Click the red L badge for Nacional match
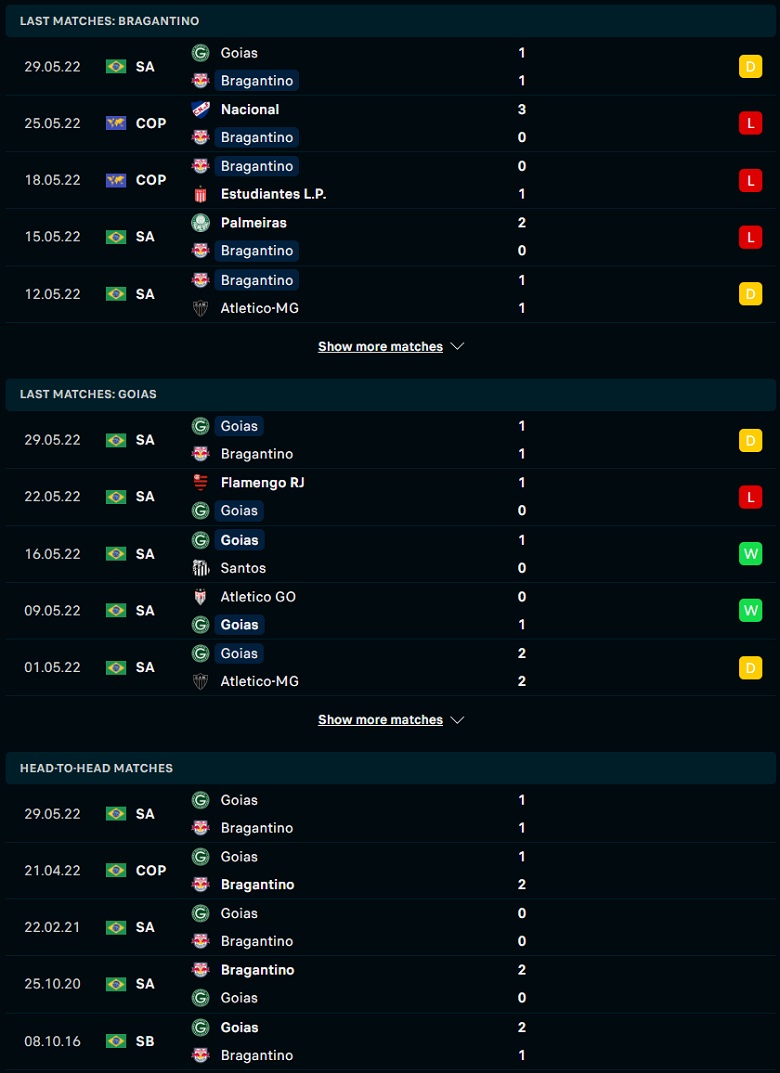 750,123
